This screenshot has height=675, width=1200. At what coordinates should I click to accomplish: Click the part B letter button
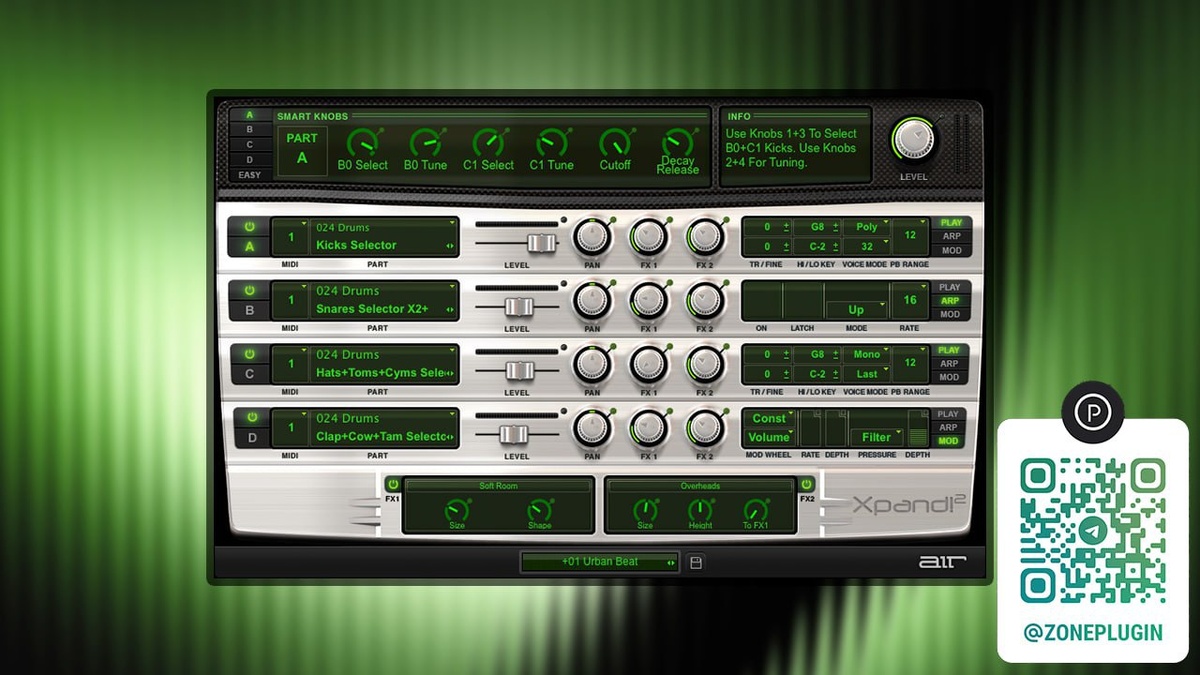pos(250,311)
